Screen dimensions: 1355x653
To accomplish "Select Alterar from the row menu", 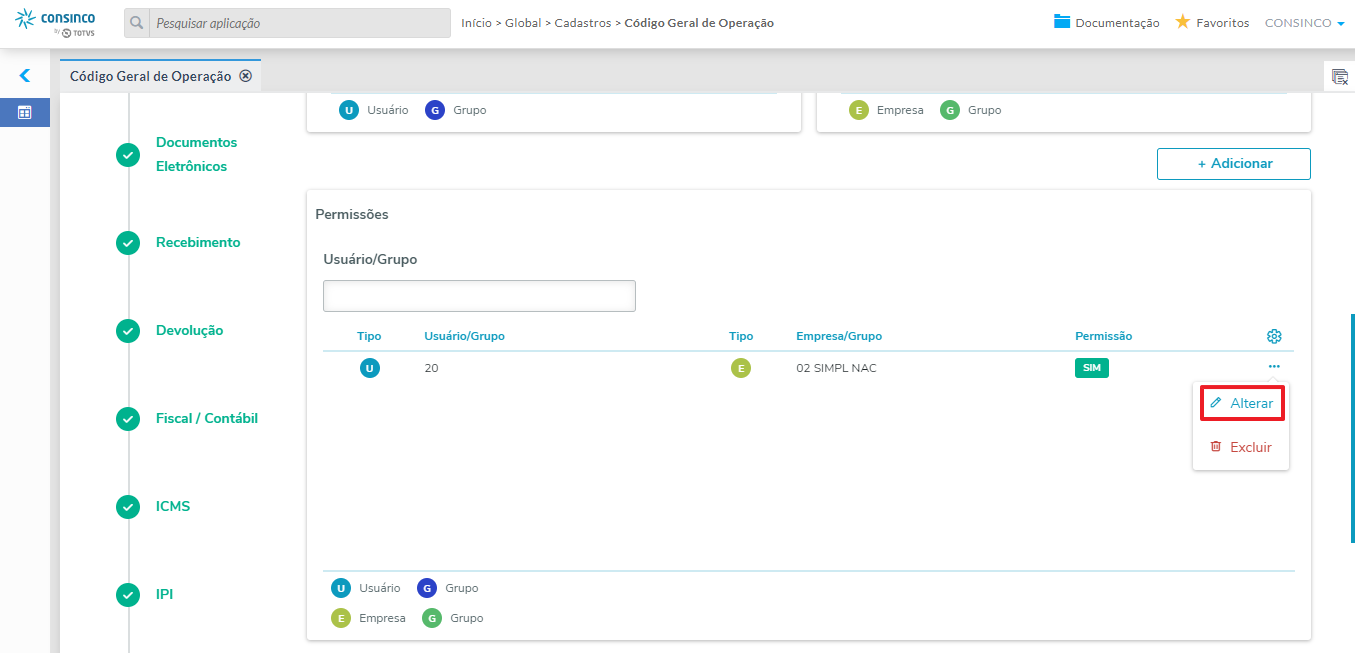I will [1241, 403].
